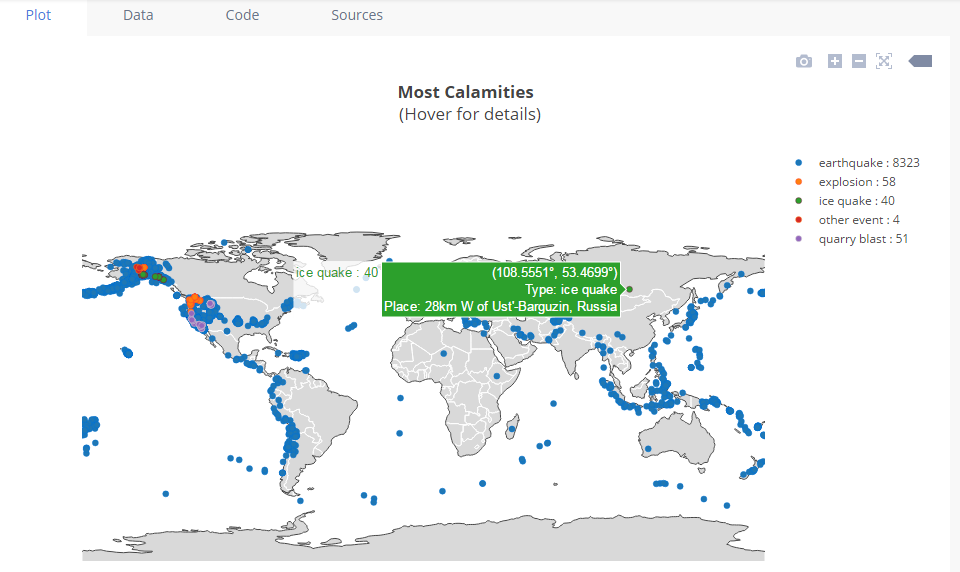960x572 pixels.
Task: Reset the map view icon
Action: (883, 61)
